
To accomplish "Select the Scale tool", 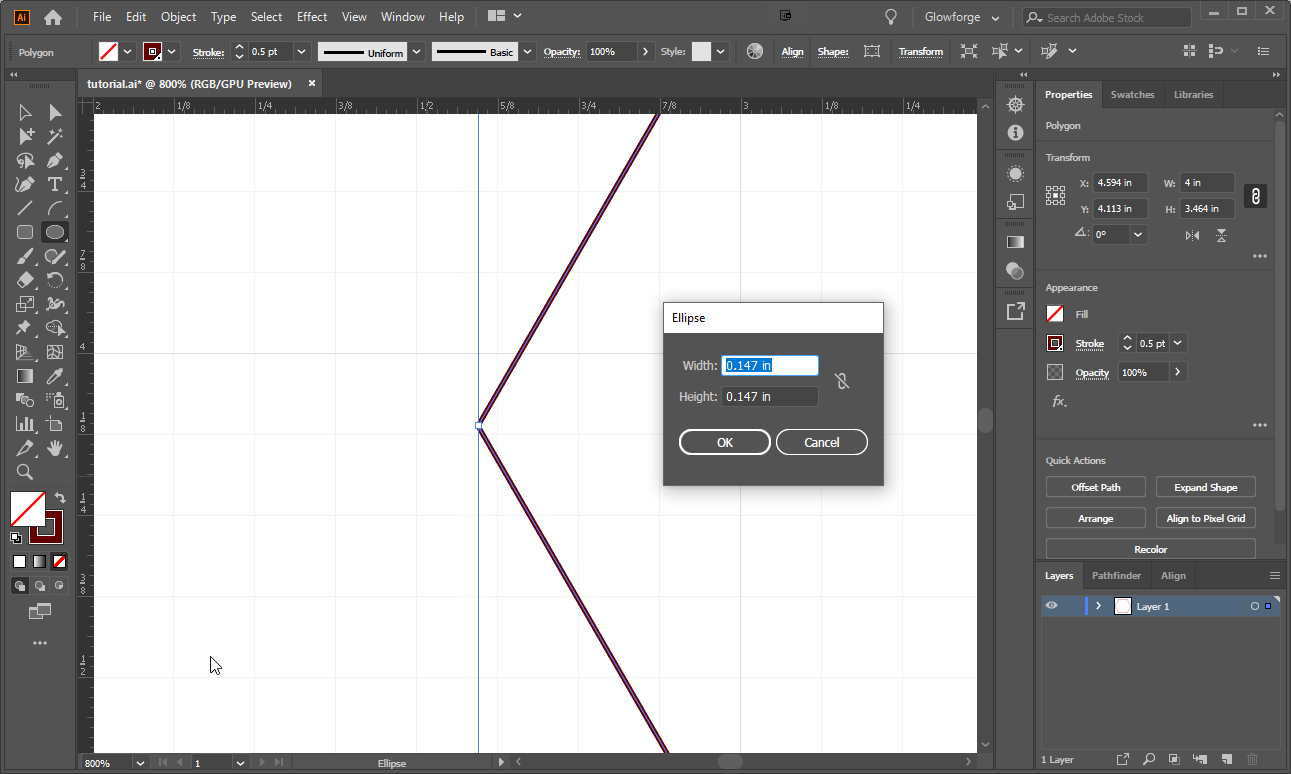I will click(25, 304).
